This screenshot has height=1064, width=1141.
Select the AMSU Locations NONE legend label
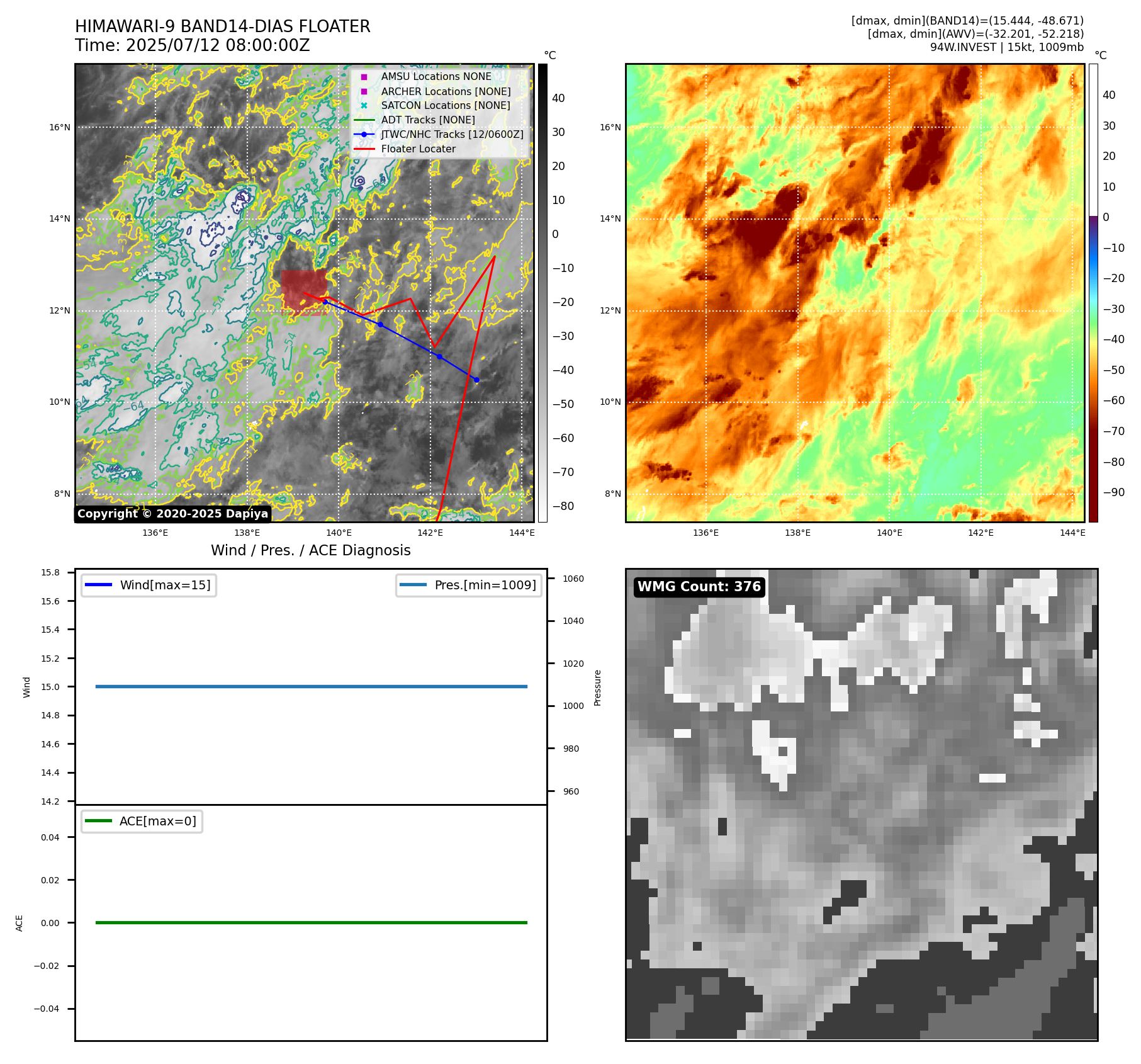pyautogui.click(x=436, y=77)
